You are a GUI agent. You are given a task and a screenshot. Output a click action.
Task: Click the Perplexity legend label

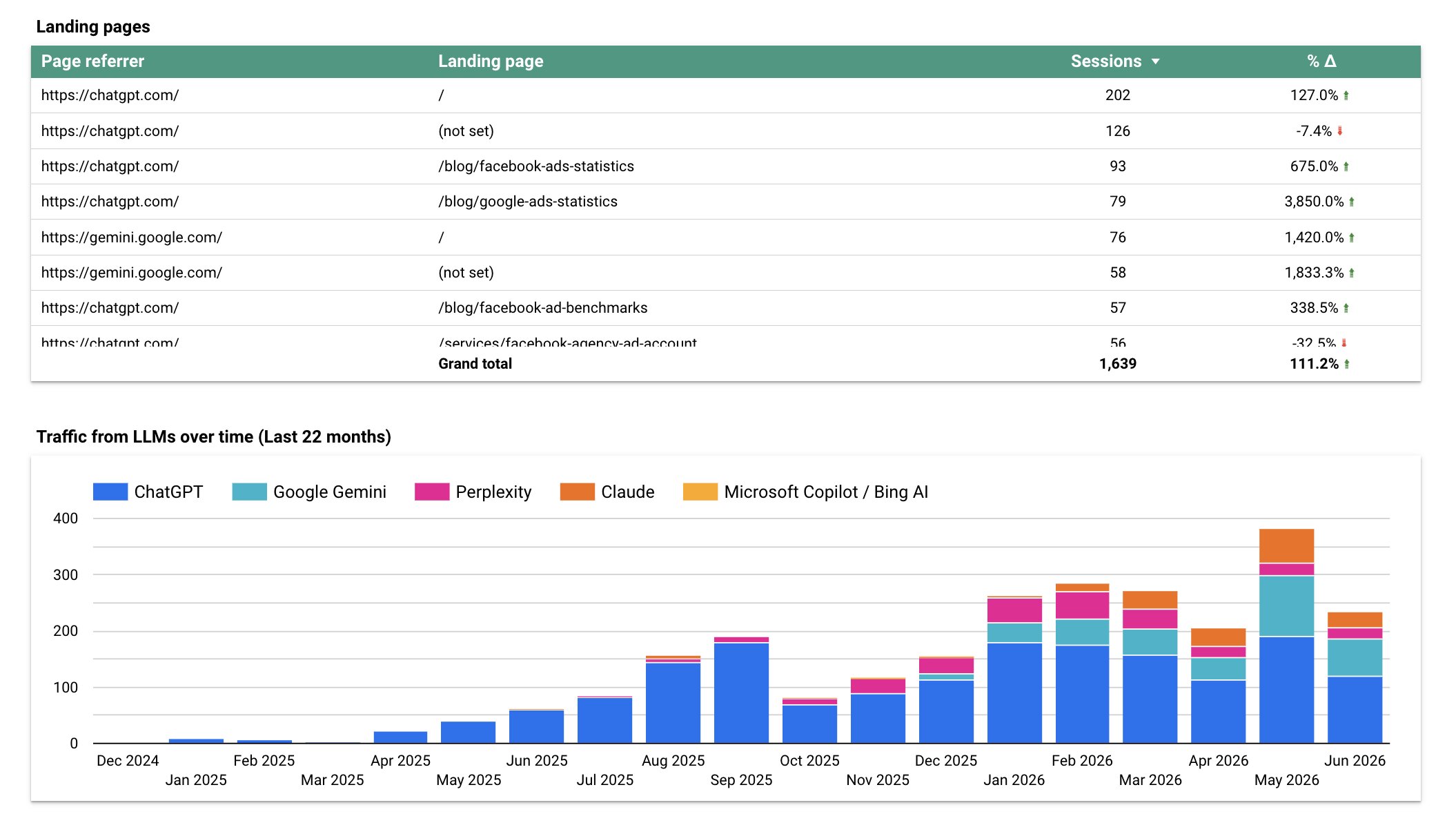coord(493,492)
